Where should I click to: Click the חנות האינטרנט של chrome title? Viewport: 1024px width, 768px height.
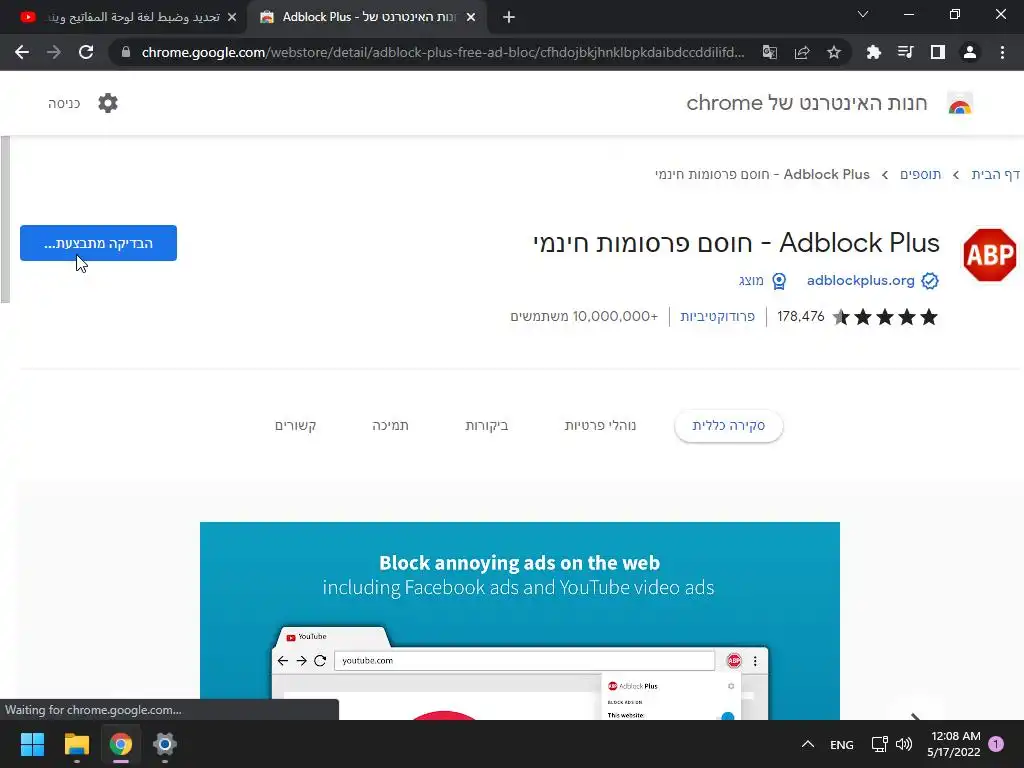[x=807, y=103]
